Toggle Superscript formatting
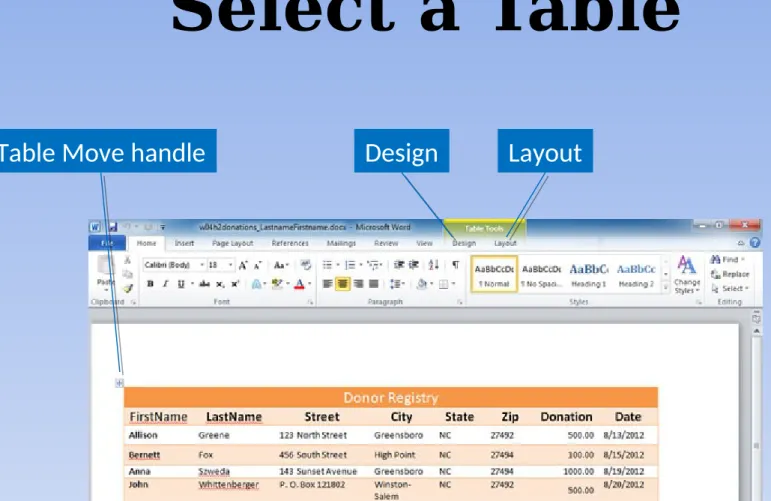 pos(235,284)
